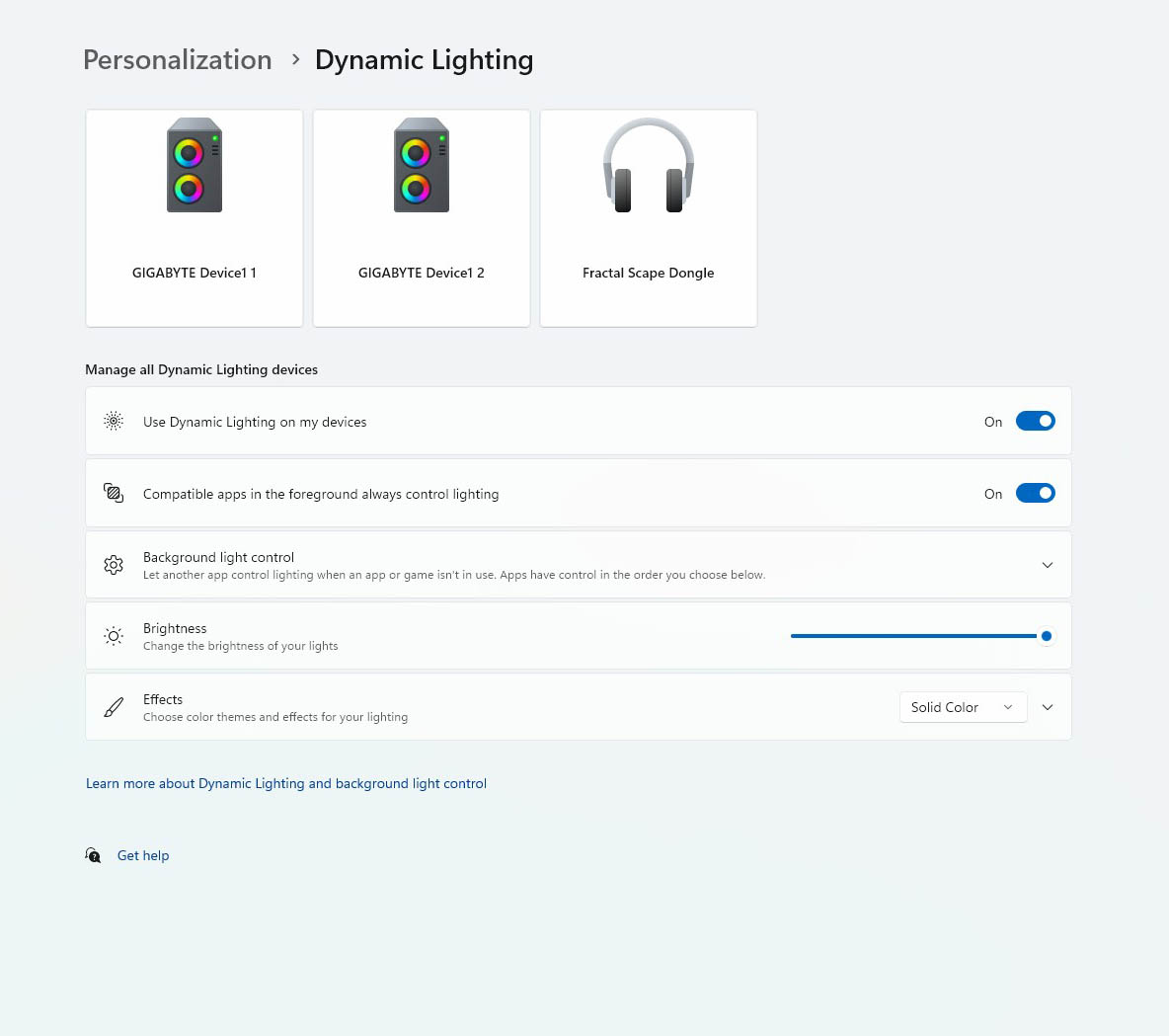Click the Effects paintbrush icon

(114, 707)
